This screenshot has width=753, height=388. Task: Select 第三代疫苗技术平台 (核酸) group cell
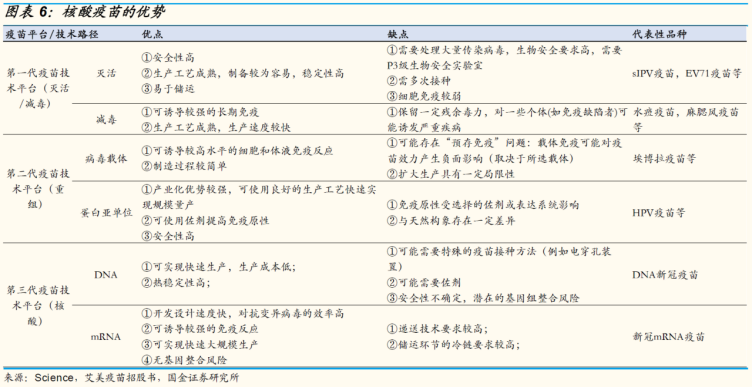(x=38, y=305)
